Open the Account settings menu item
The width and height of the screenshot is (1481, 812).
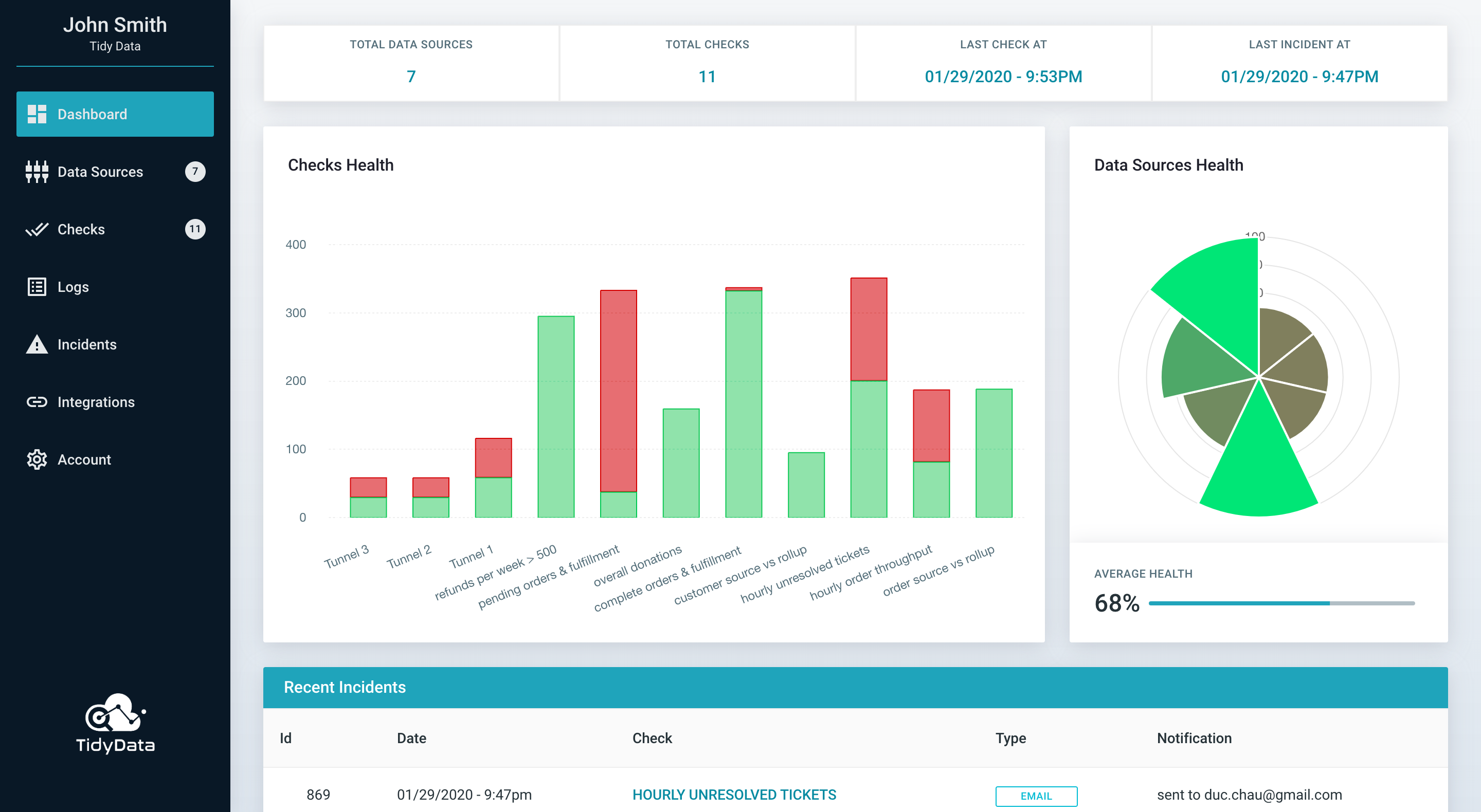(x=115, y=459)
